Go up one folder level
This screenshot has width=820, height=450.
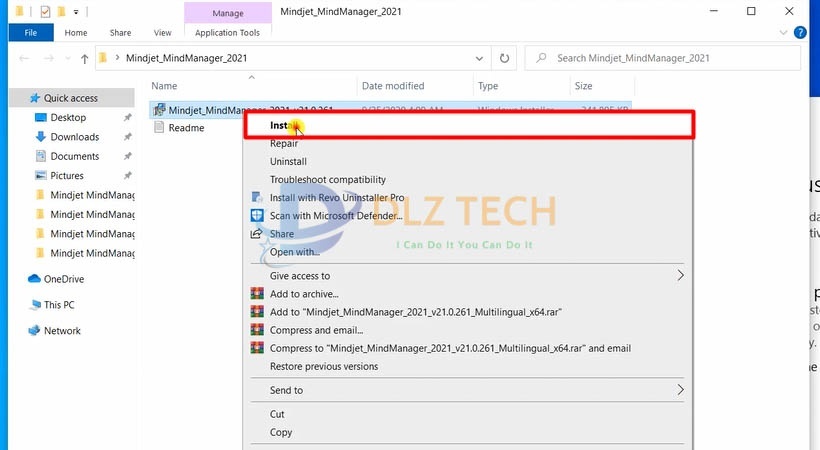pyautogui.click(x=84, y=59)
